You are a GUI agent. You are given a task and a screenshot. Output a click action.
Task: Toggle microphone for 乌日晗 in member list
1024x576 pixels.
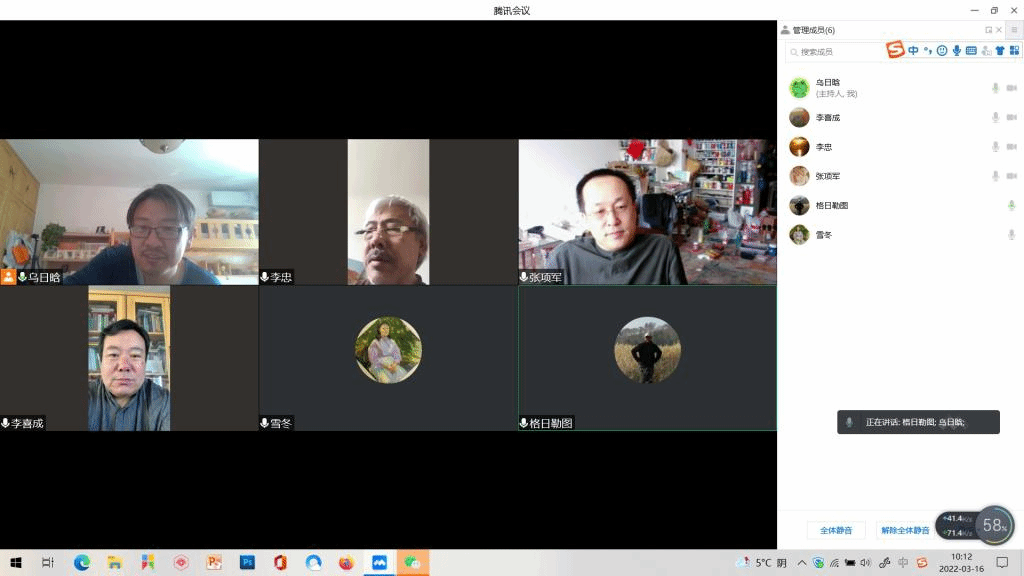pyautogui.click(x=995, y=88)
